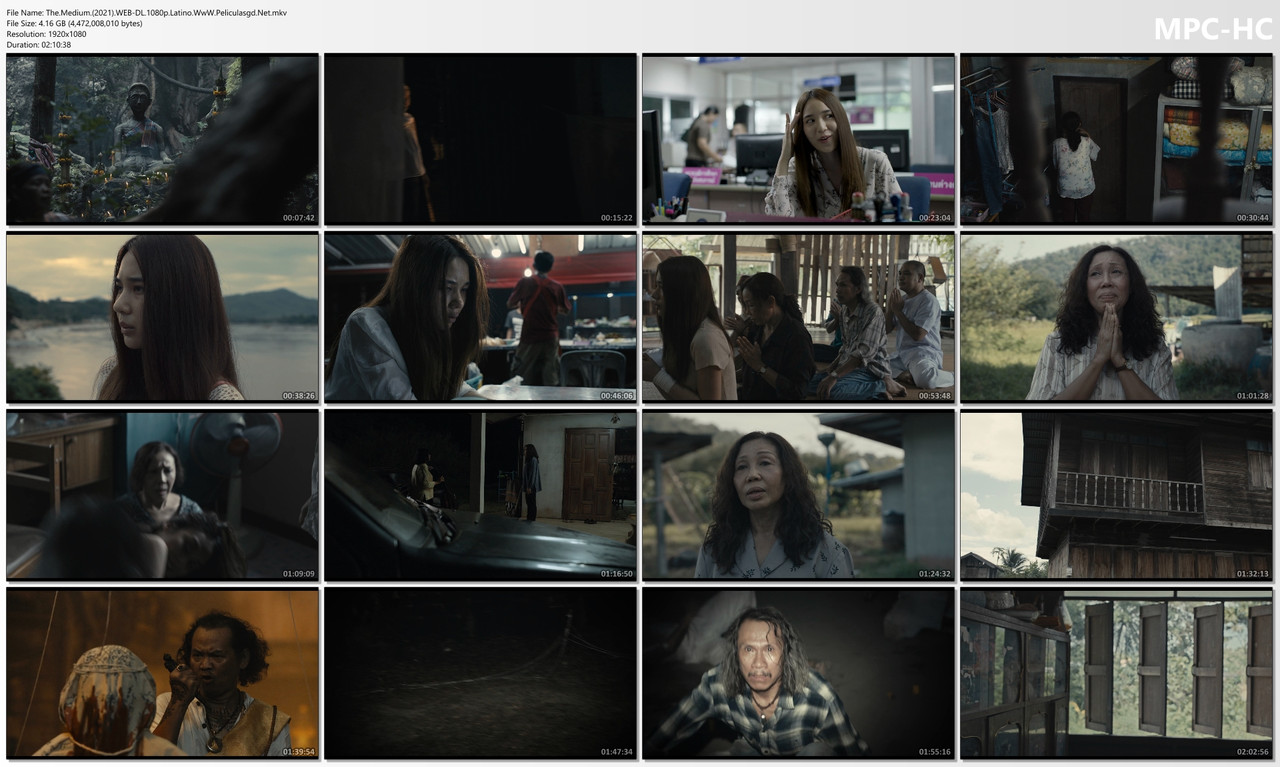Open the group praying thumbnail 00:53:48
Image resolution: width=1280 pixels, height=767 pixels.
tap(798, 318)
